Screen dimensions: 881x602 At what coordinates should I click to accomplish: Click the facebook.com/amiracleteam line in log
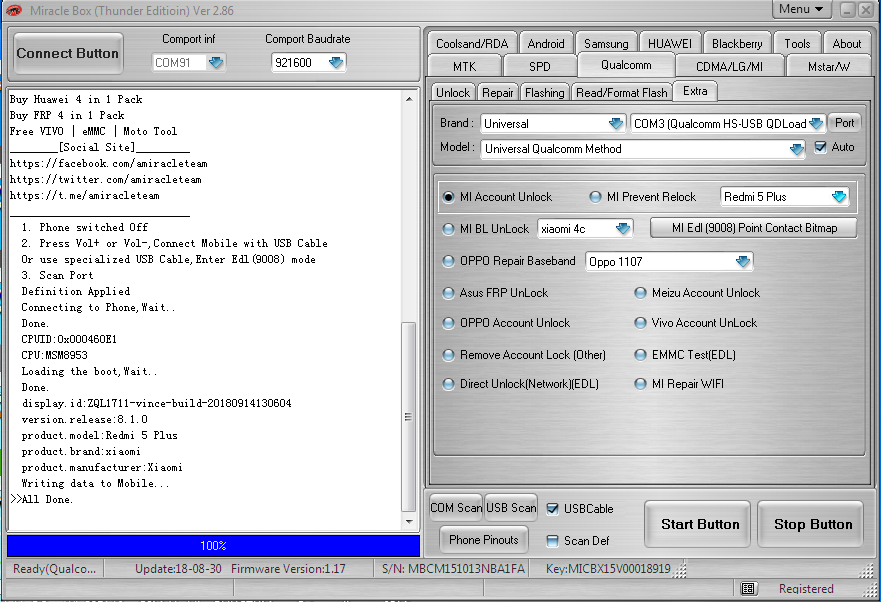109,164
